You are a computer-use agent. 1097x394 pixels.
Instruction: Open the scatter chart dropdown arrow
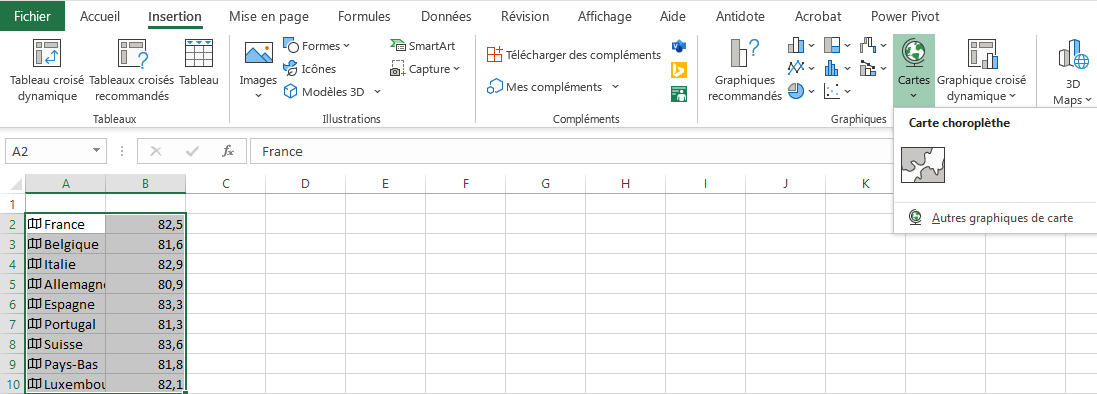point(848,91)
